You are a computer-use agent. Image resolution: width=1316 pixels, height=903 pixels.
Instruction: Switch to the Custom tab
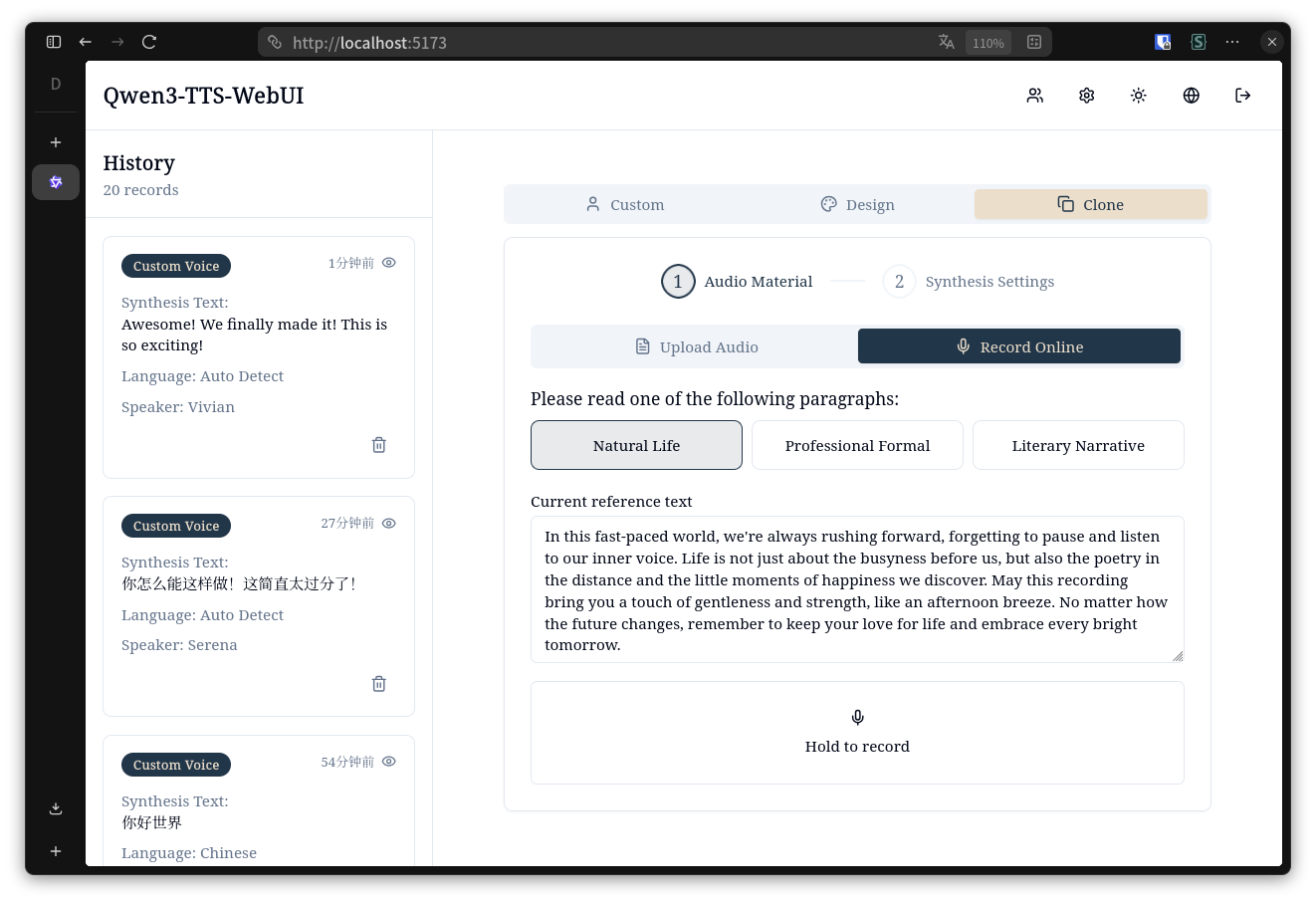[x=624, y=205]
